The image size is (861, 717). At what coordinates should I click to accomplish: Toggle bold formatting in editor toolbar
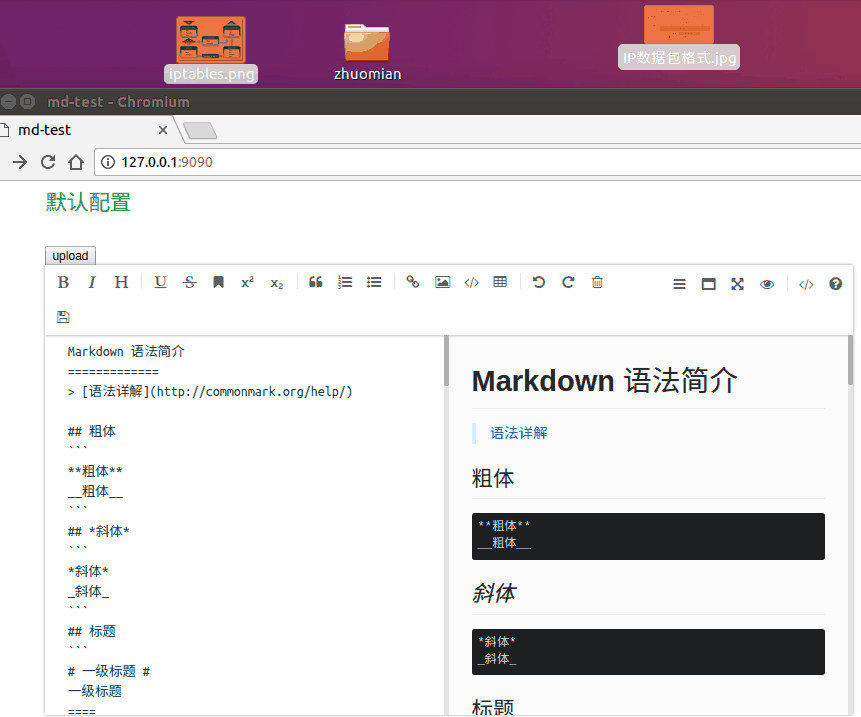coord(63,283)
